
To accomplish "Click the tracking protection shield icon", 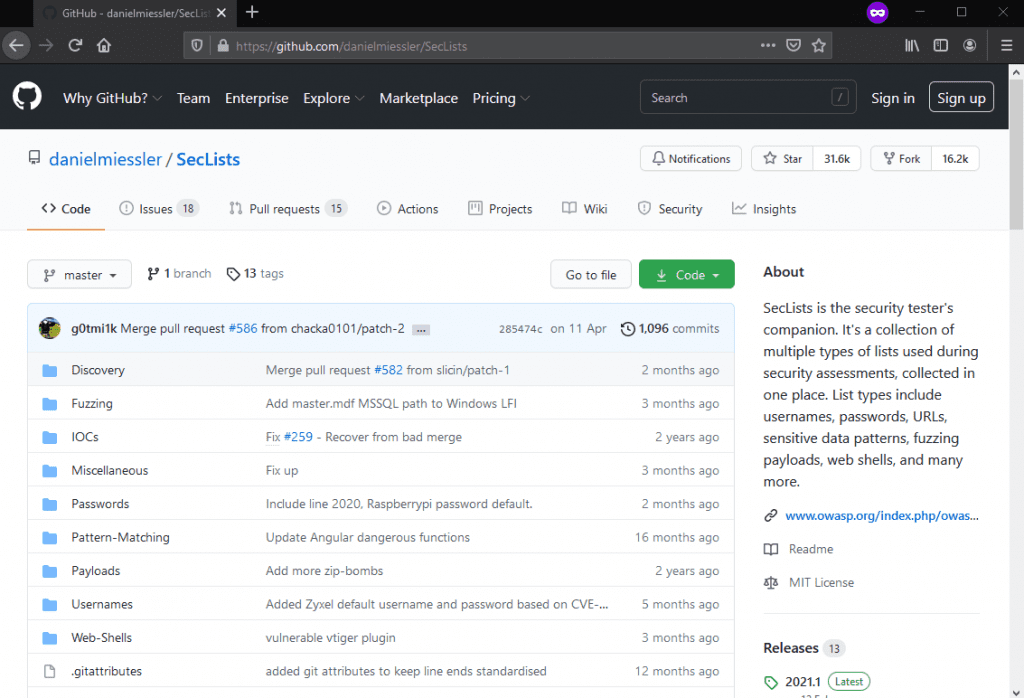I will coord(197,46).
